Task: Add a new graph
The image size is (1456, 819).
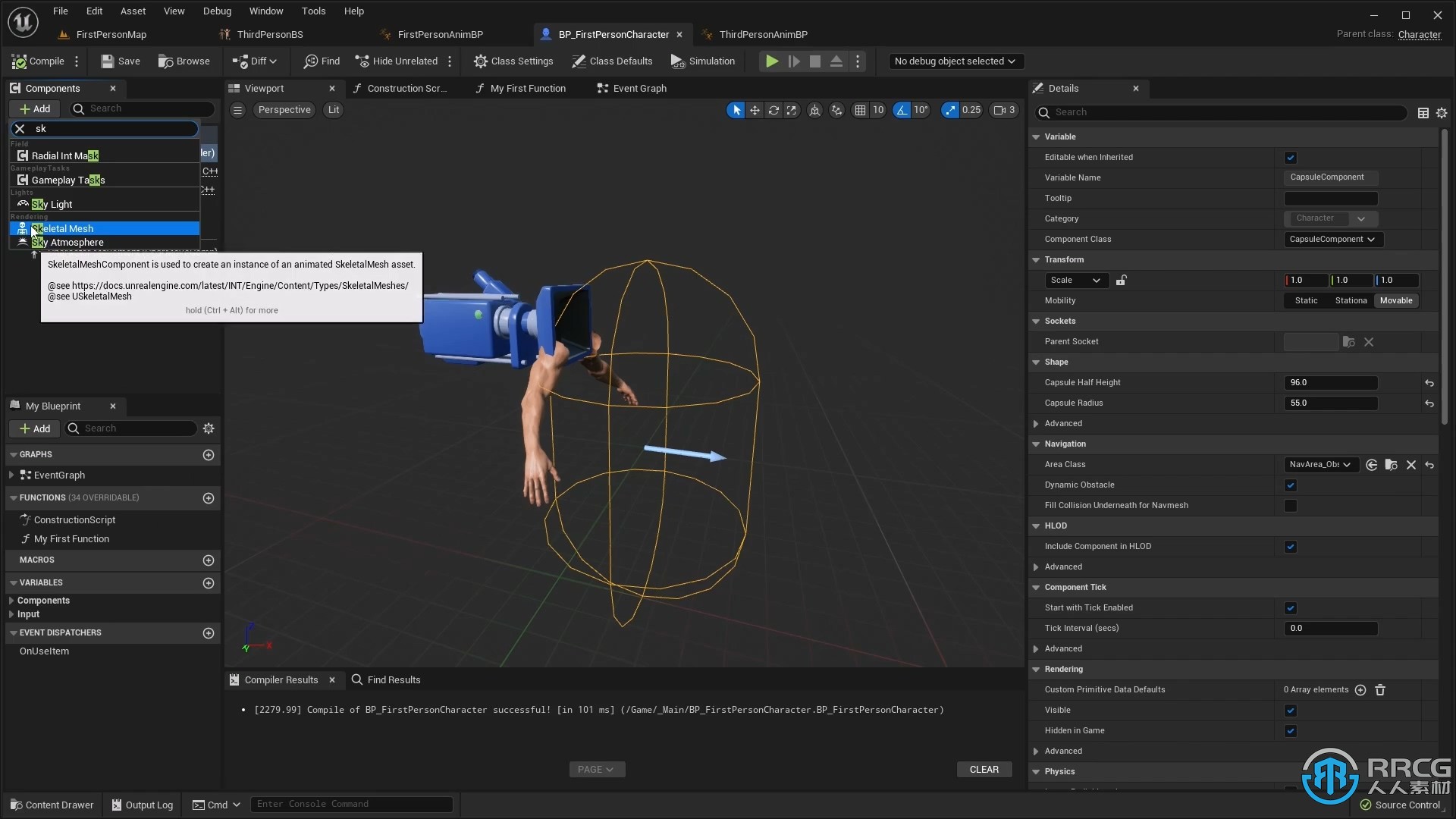Action: pos(209,454)
